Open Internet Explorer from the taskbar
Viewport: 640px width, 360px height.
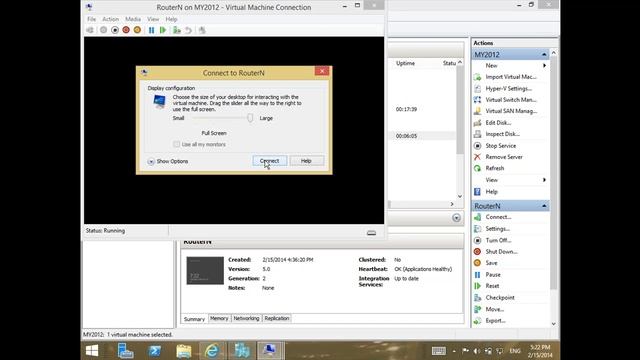click(x=212, y=351)
